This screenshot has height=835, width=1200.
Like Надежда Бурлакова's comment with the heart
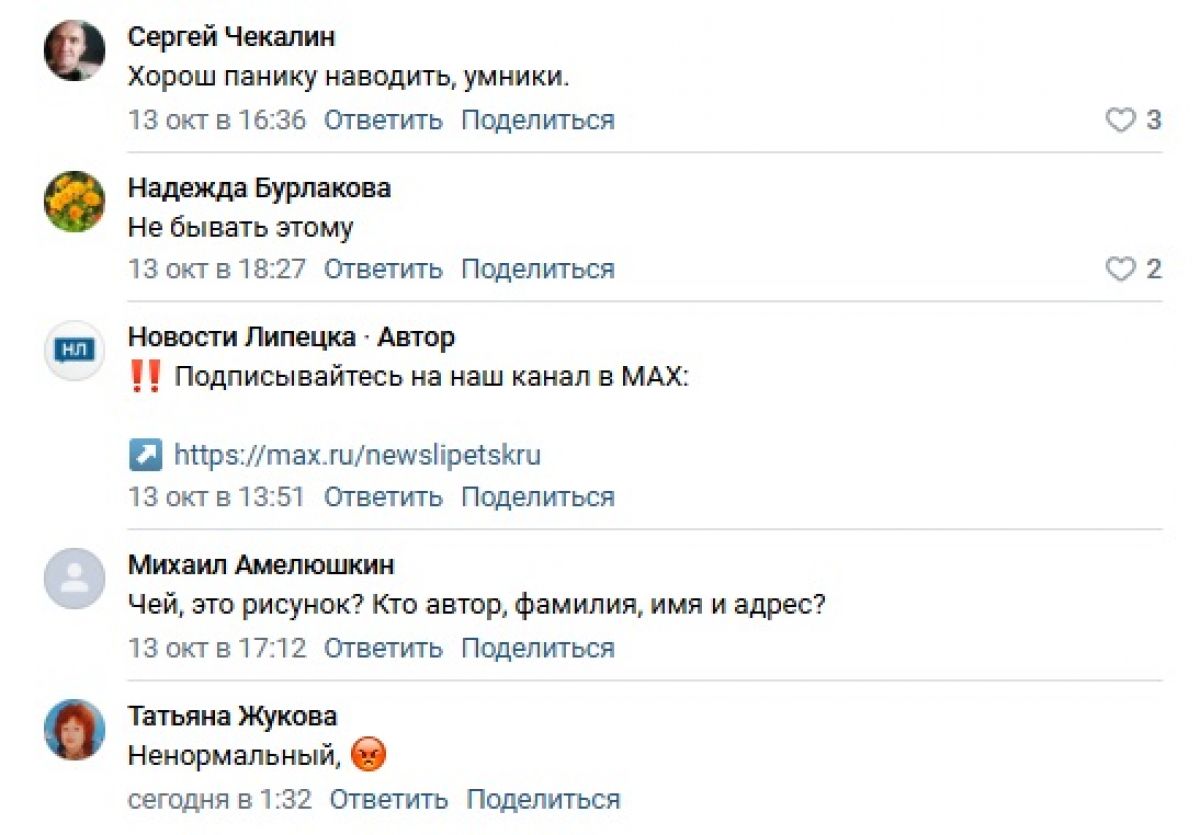tap(1120, 270)
